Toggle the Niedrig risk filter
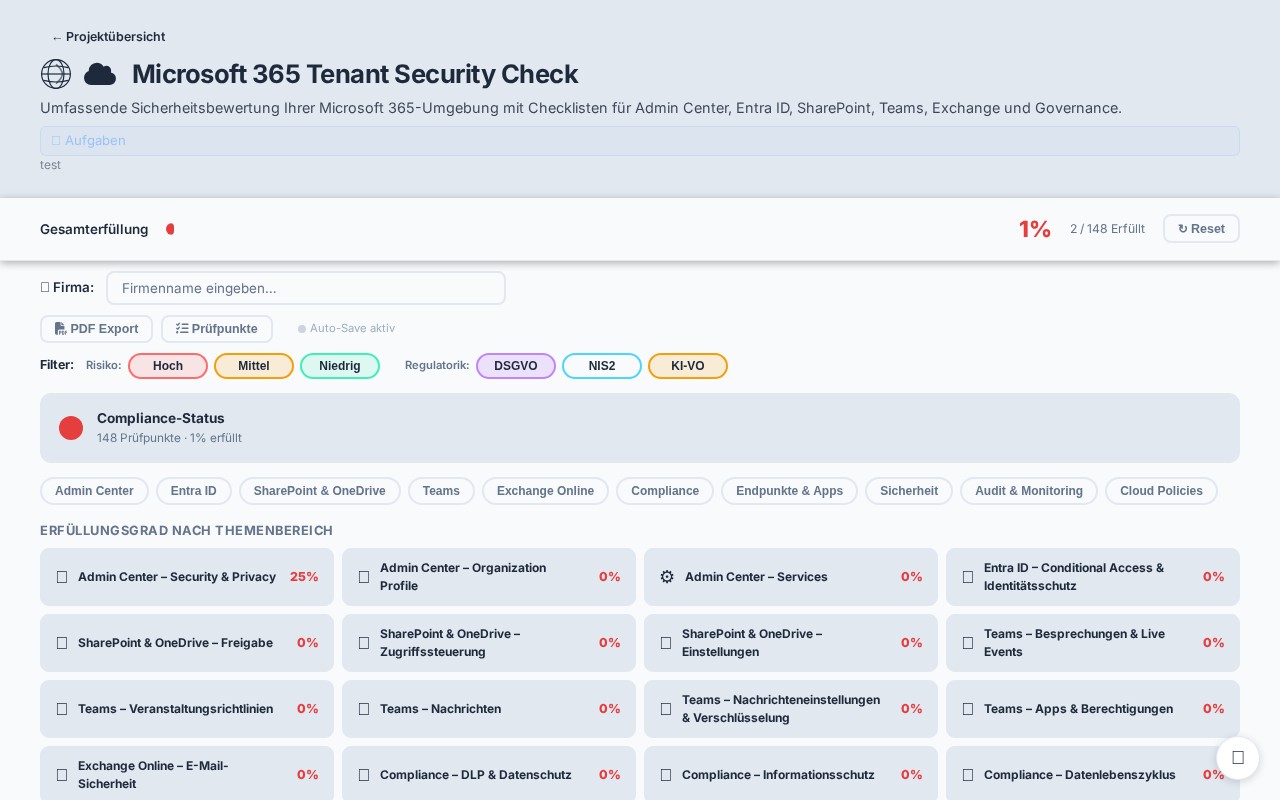Image resolution: width=1280 pixels, height=800 pixels. point(340,366)
